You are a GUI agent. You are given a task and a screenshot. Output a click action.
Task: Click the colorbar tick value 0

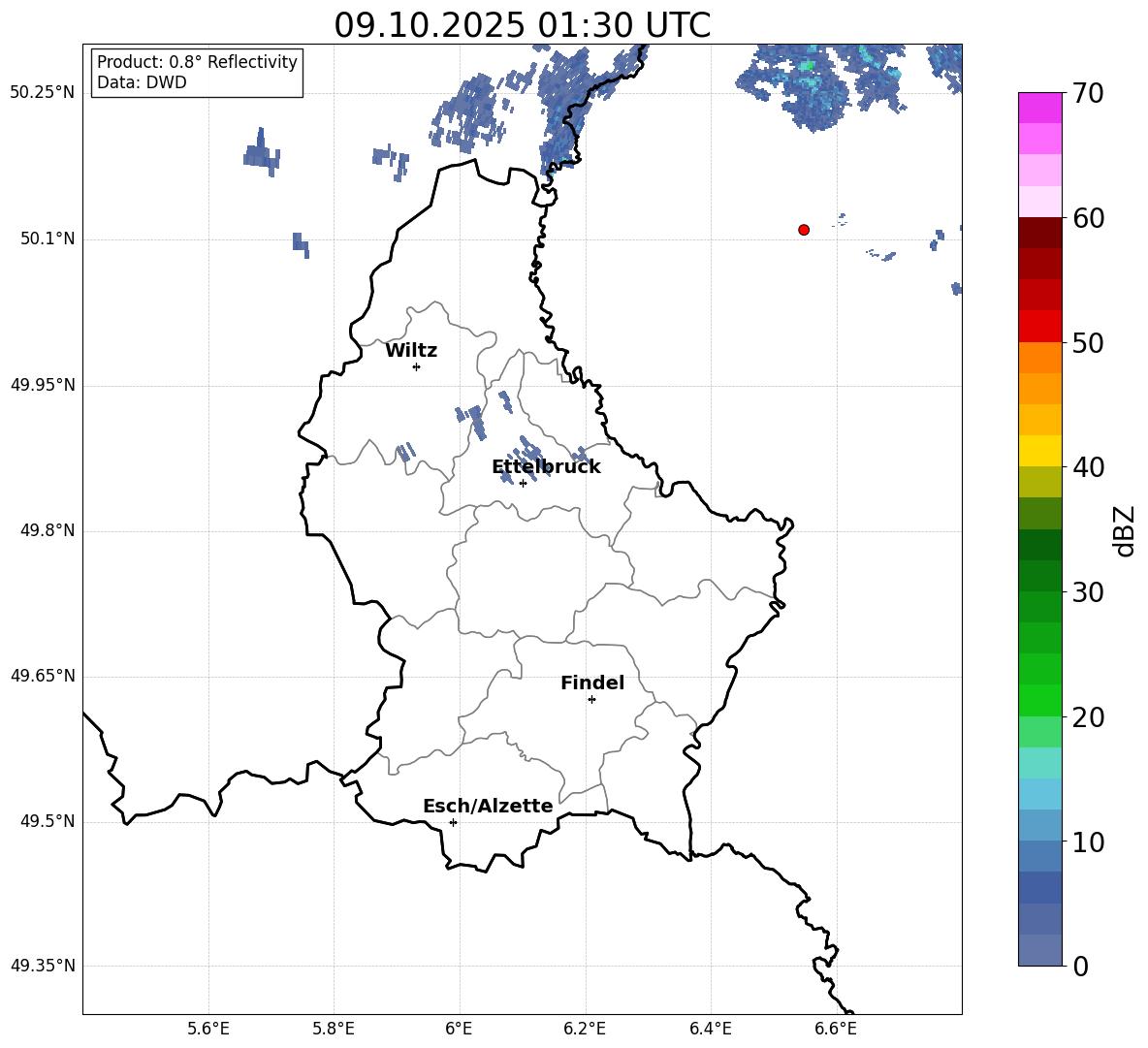pos(1080,966)
